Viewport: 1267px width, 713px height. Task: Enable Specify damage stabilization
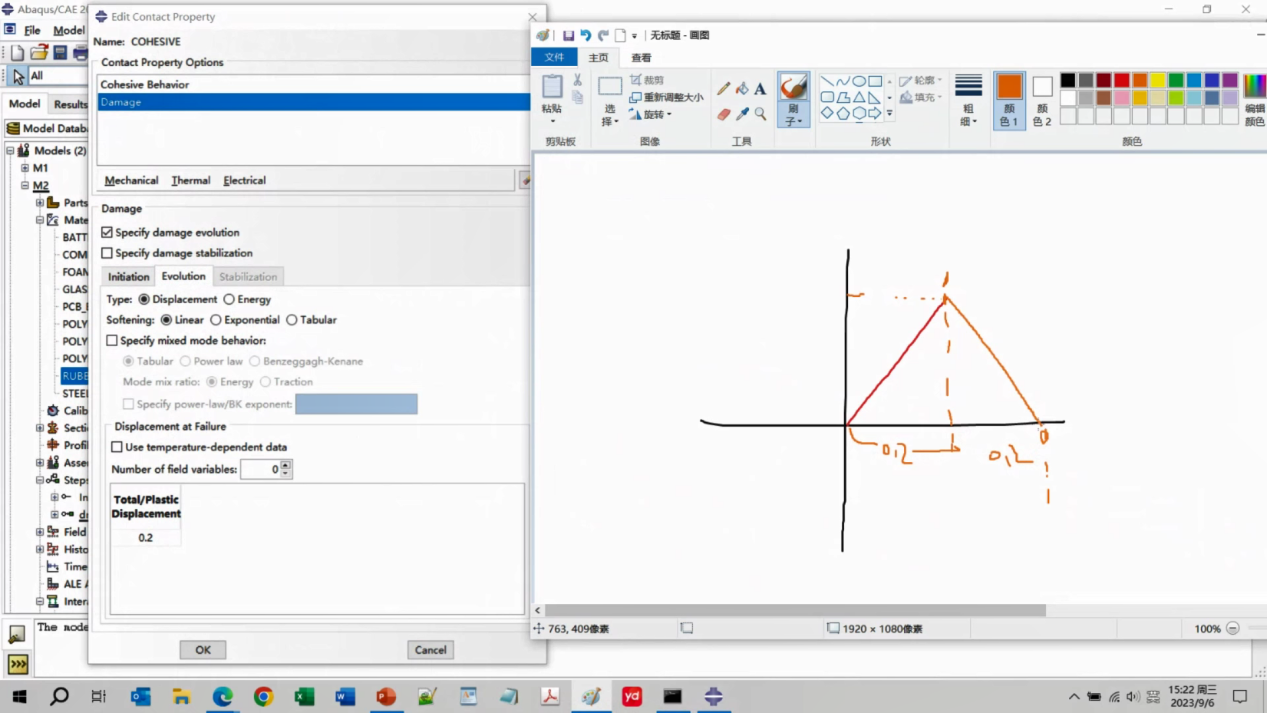(x=107, y=253)
